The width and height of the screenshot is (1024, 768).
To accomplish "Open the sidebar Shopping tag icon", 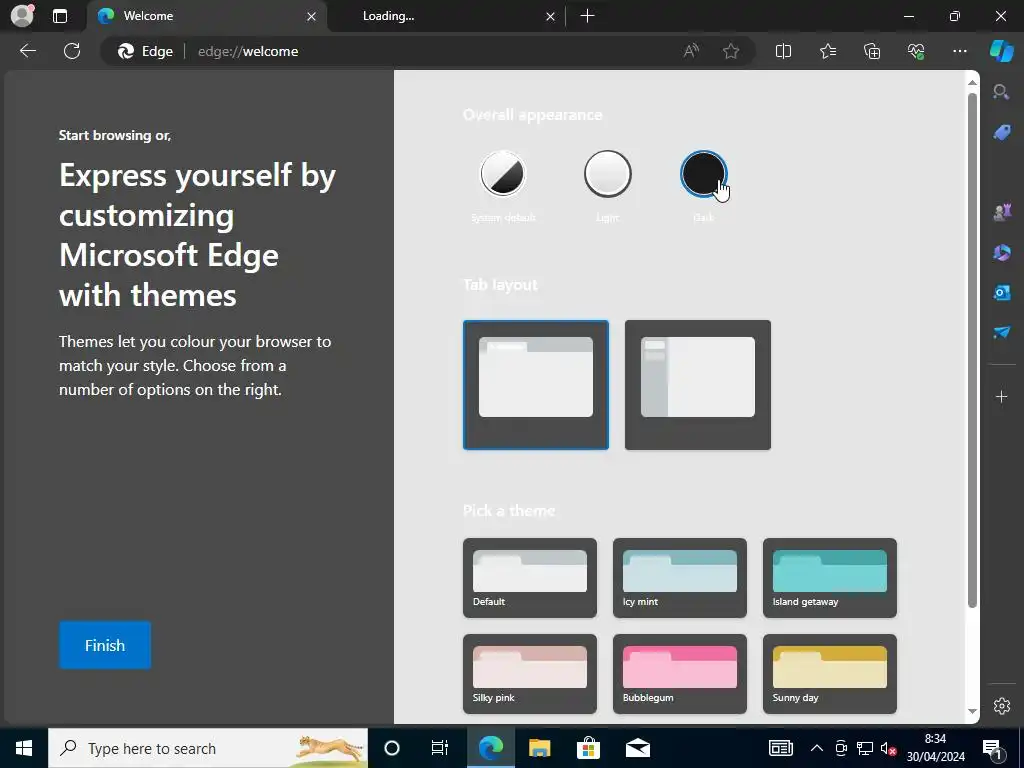I will 1001,133.
